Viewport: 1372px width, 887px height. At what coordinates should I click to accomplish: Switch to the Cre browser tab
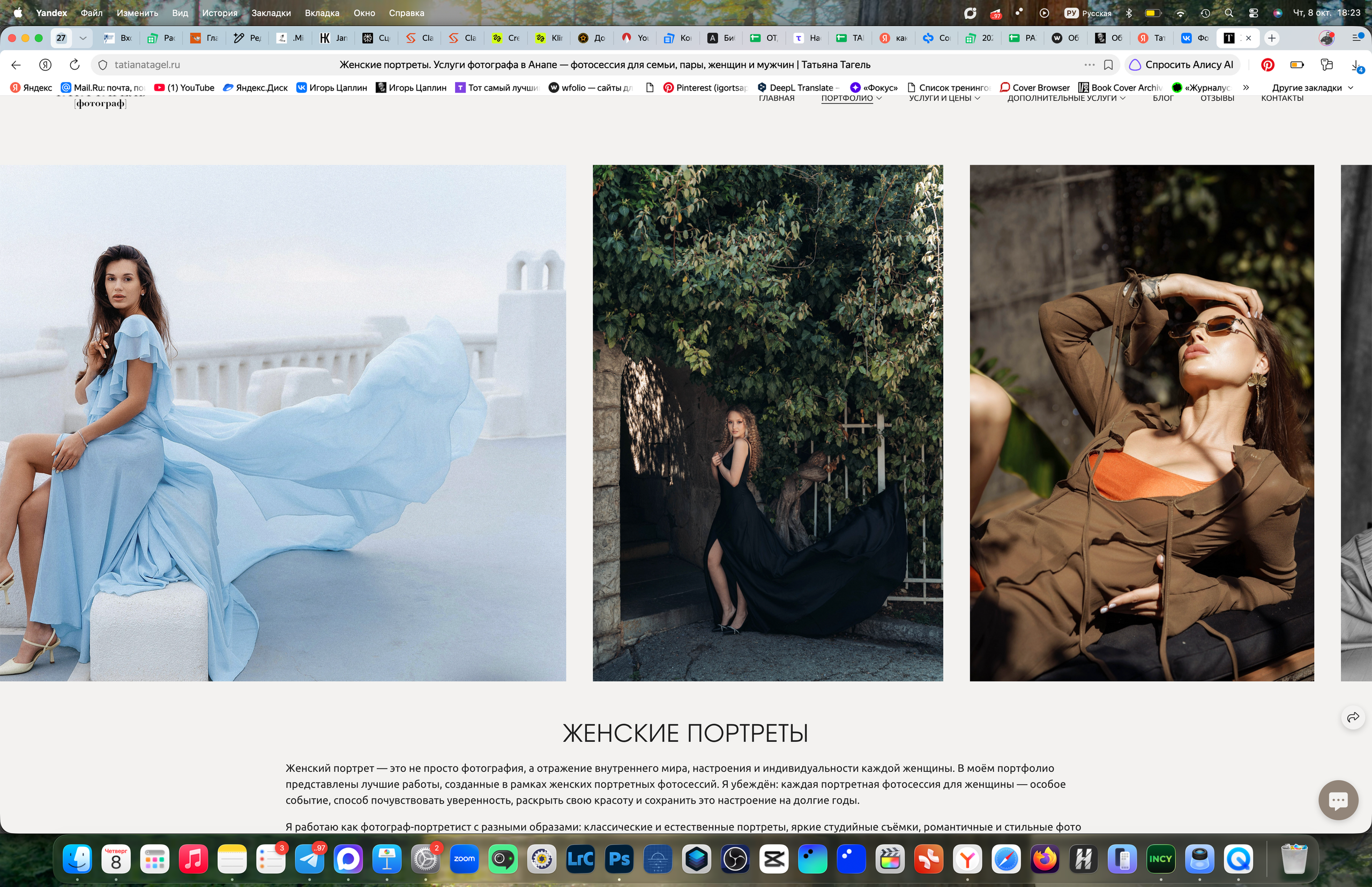pos(506,38)
